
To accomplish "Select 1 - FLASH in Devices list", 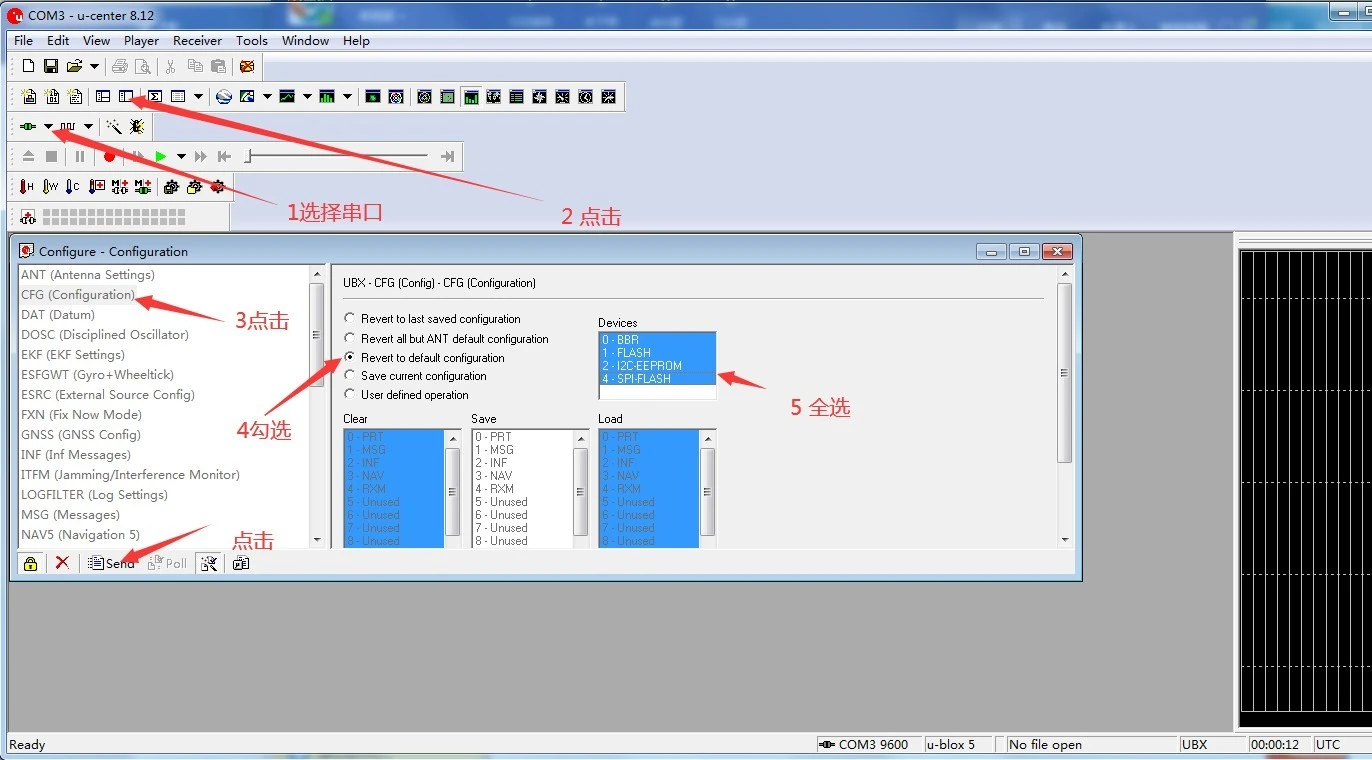I will (x=657, y=353).
